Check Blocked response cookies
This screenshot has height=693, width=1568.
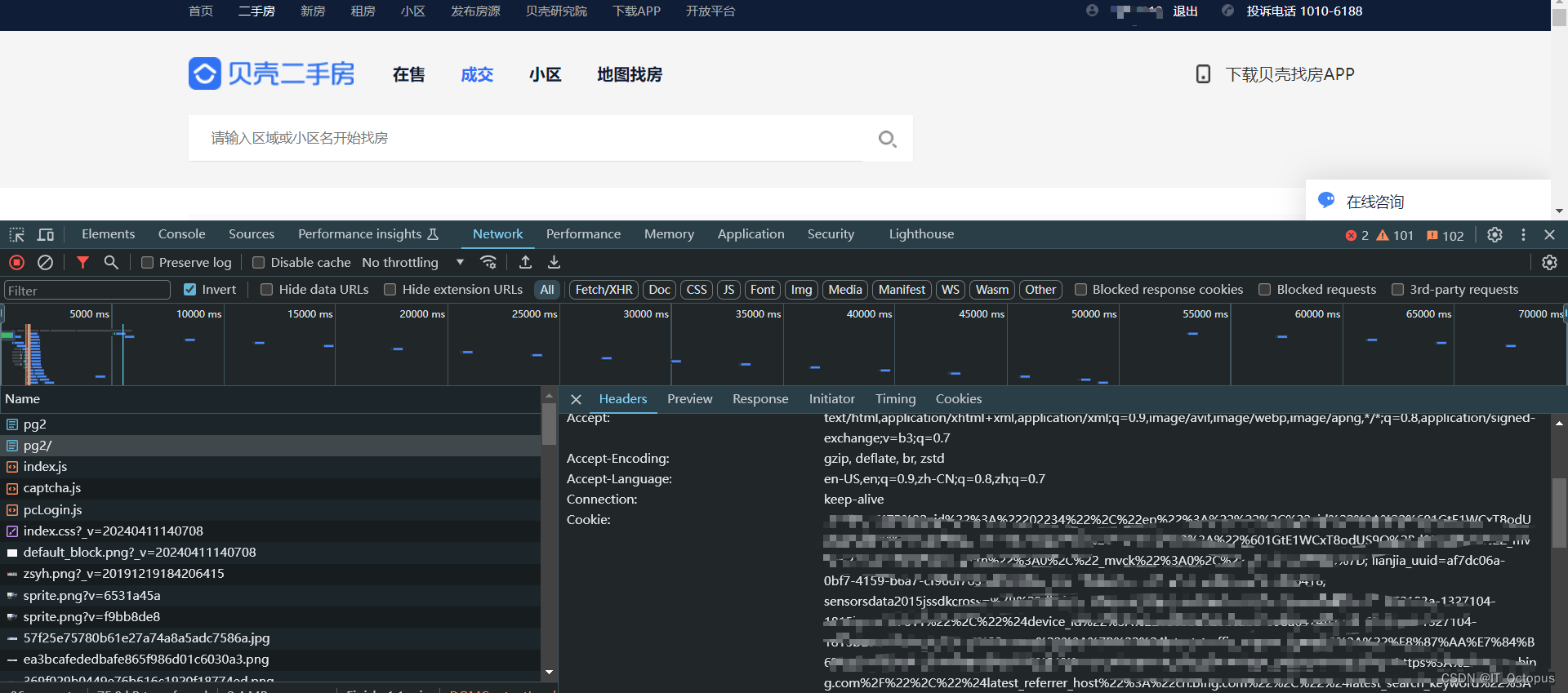pos(1080,290)
